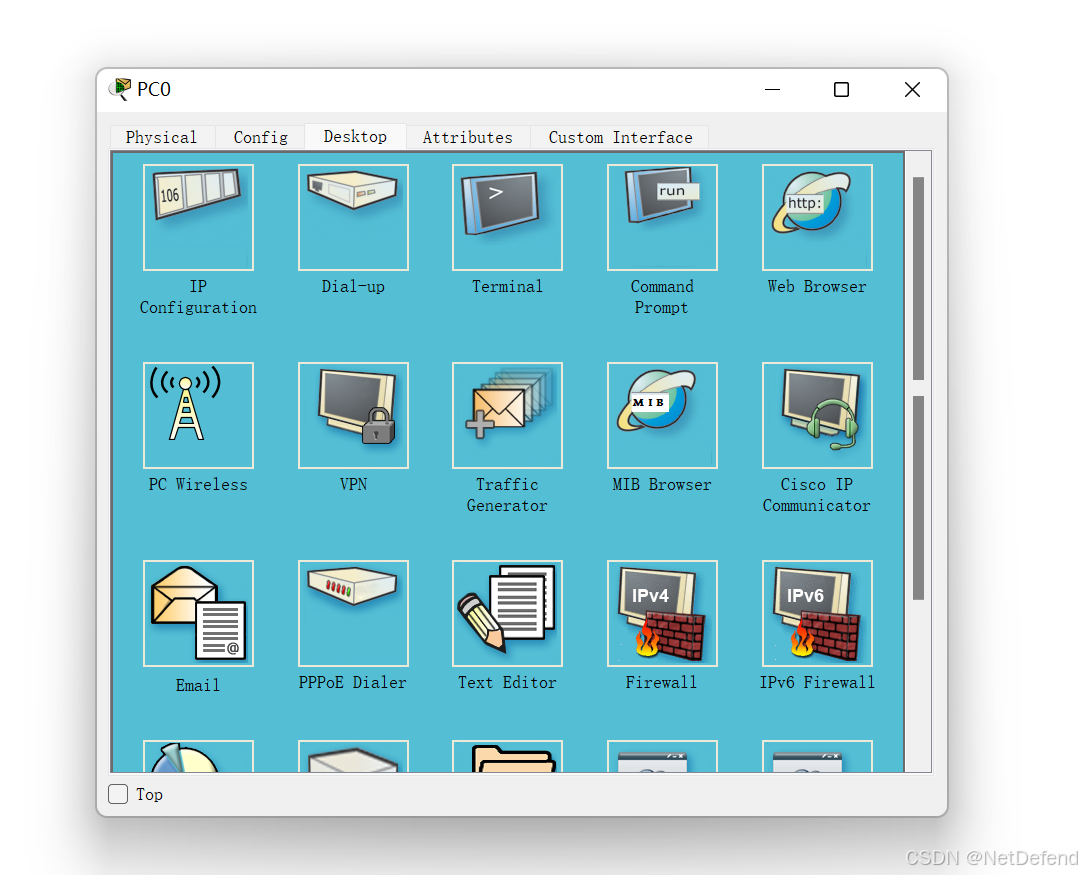
Task: Click the "Traffic Generator" label text
Action: [x=507, y=495]
